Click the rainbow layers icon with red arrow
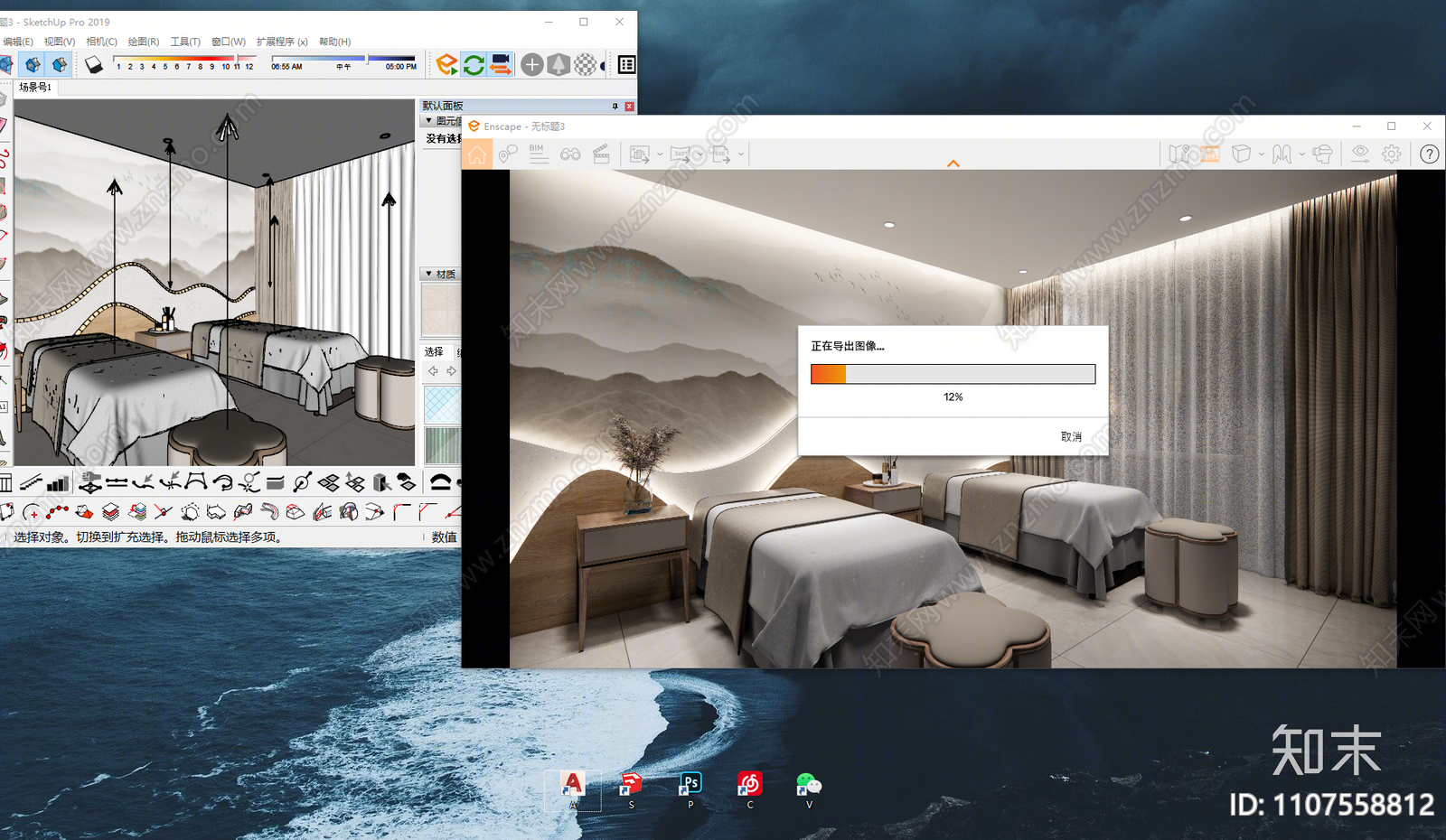The height and width of the screenshot is (840, 1446). coord(137,513)
